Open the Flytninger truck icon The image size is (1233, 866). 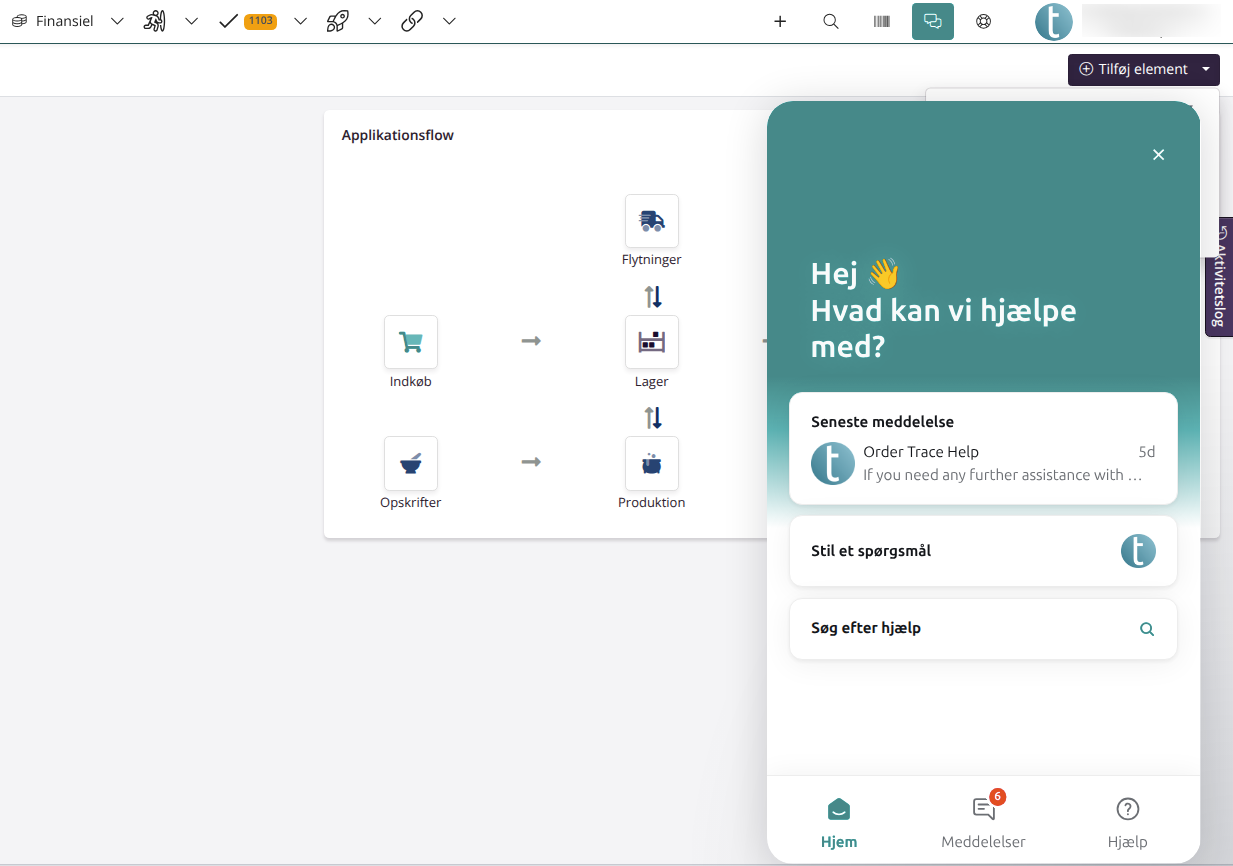coord(652,221)
